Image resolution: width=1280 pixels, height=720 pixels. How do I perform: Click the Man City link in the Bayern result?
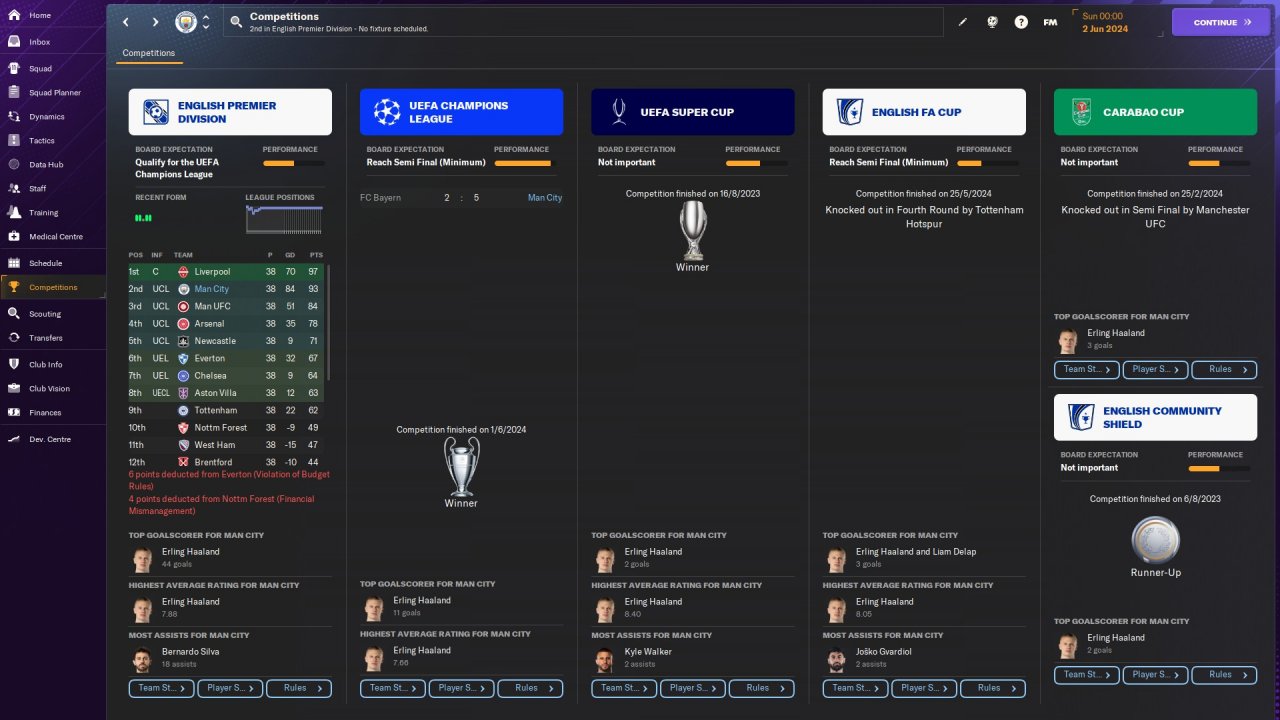click(x=545, y=198)
